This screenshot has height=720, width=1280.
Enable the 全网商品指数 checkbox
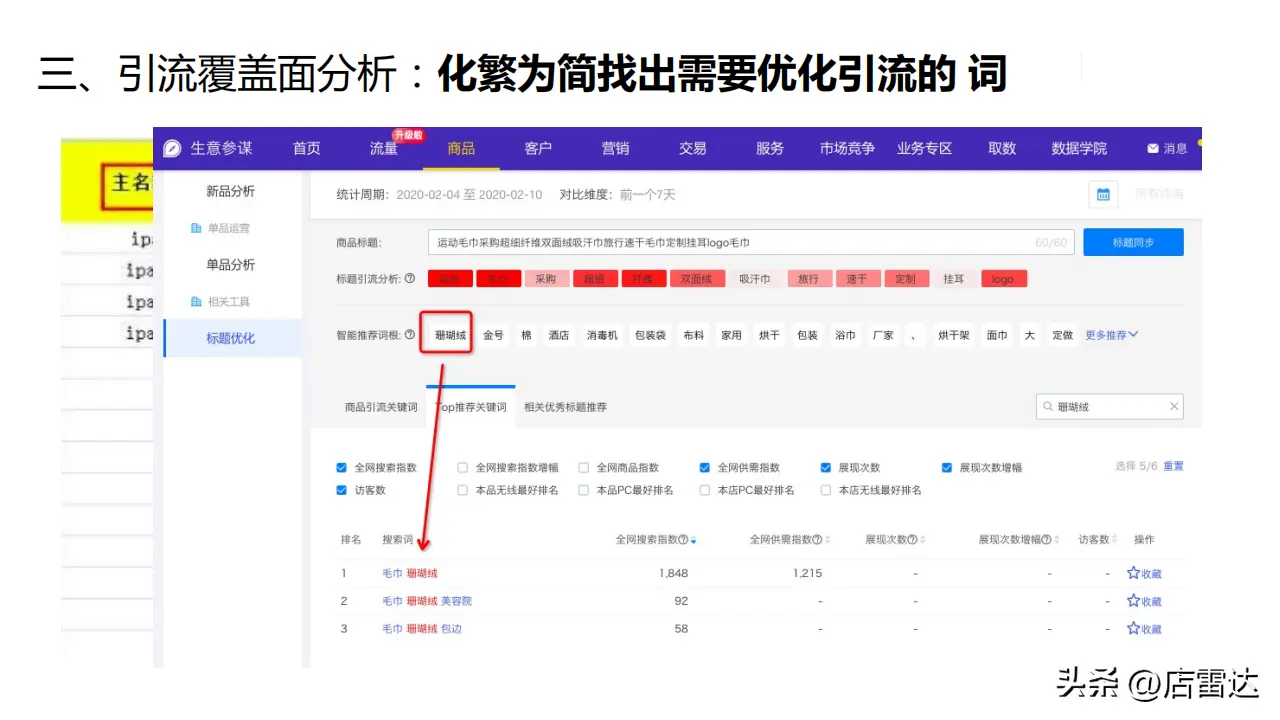point(584,467)
